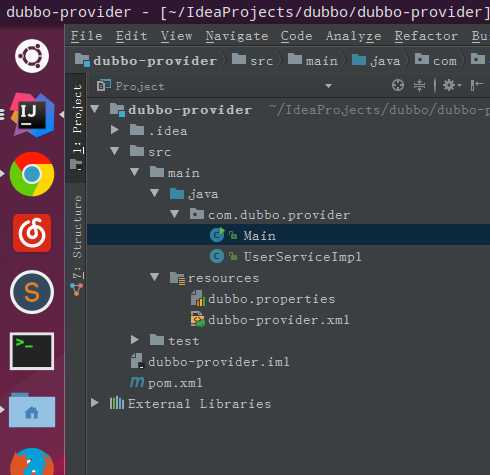Toggle the Z: Structure side tab

point(77,245)
